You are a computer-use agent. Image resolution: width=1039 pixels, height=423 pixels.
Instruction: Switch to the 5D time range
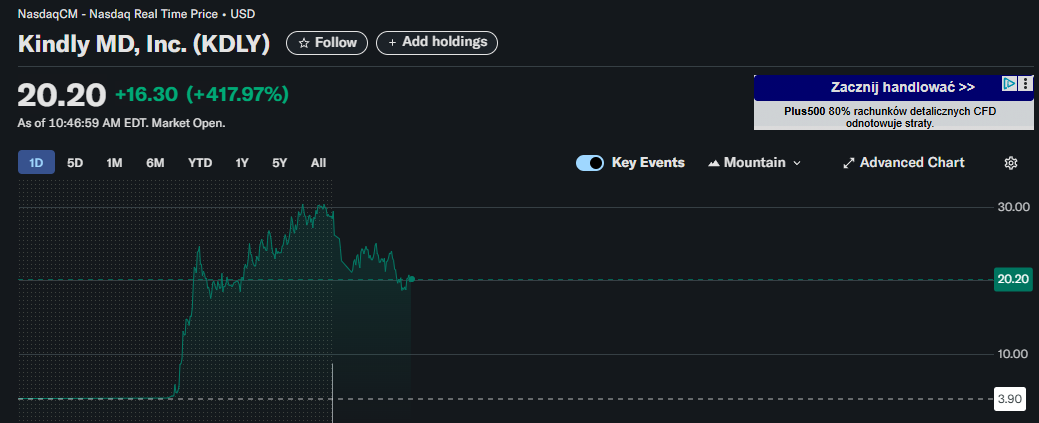tap(75, 163)
